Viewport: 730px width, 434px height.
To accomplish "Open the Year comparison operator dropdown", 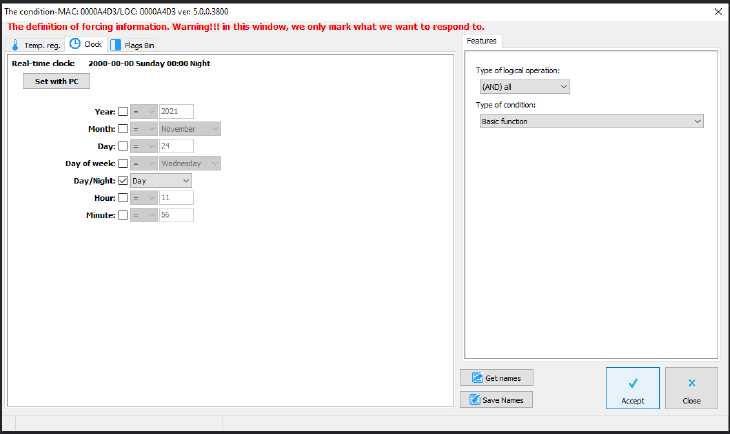I will point(144,112).
